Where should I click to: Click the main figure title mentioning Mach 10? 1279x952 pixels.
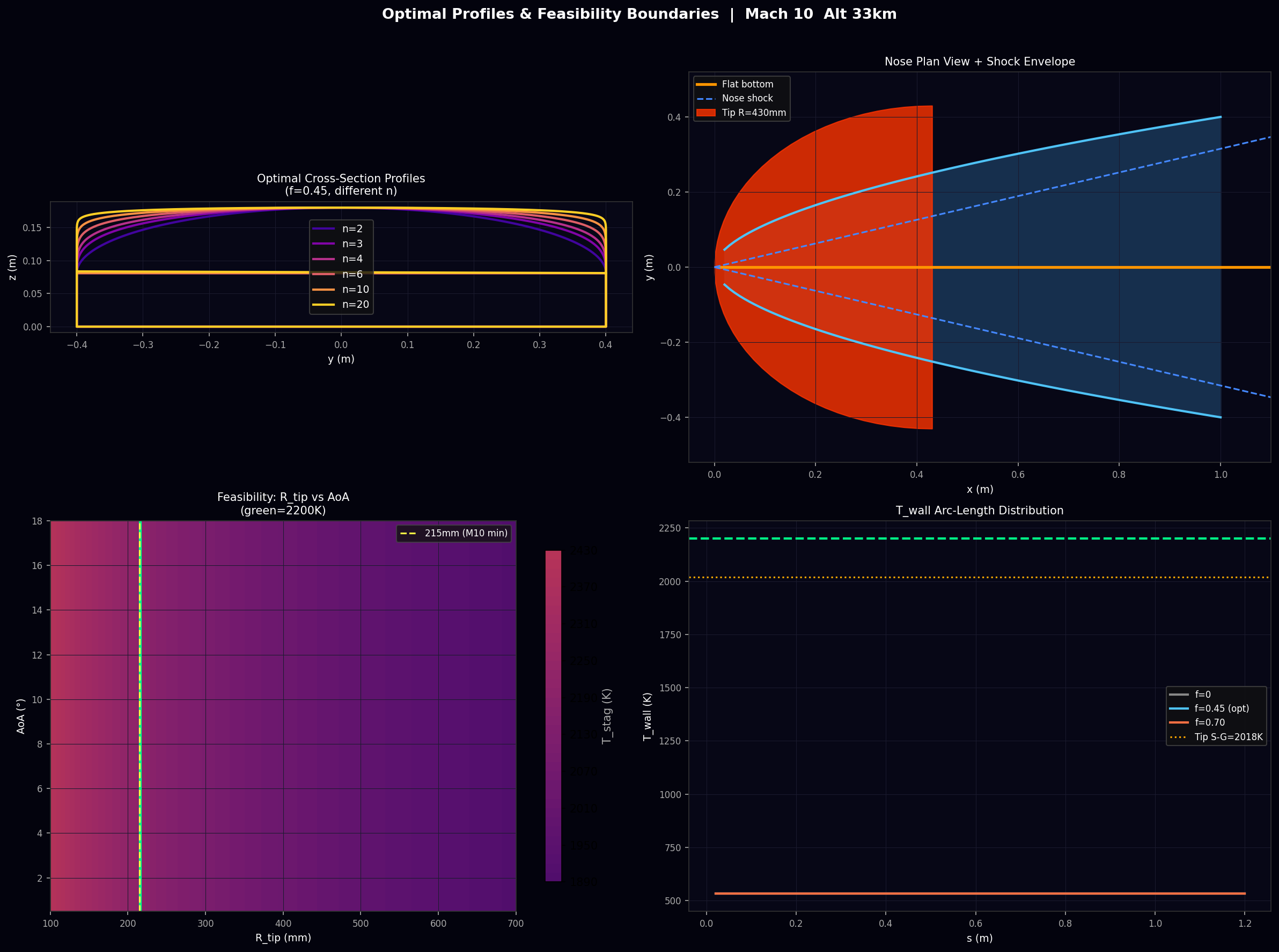tap(639, 14)
